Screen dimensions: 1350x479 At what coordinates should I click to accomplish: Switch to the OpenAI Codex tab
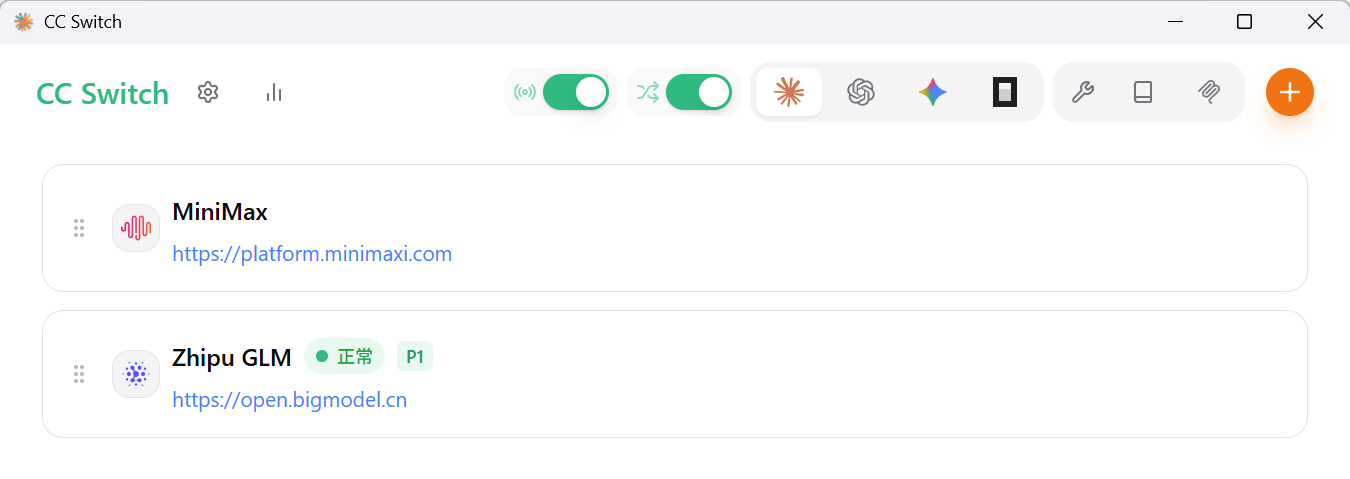[x=861, y=92]
